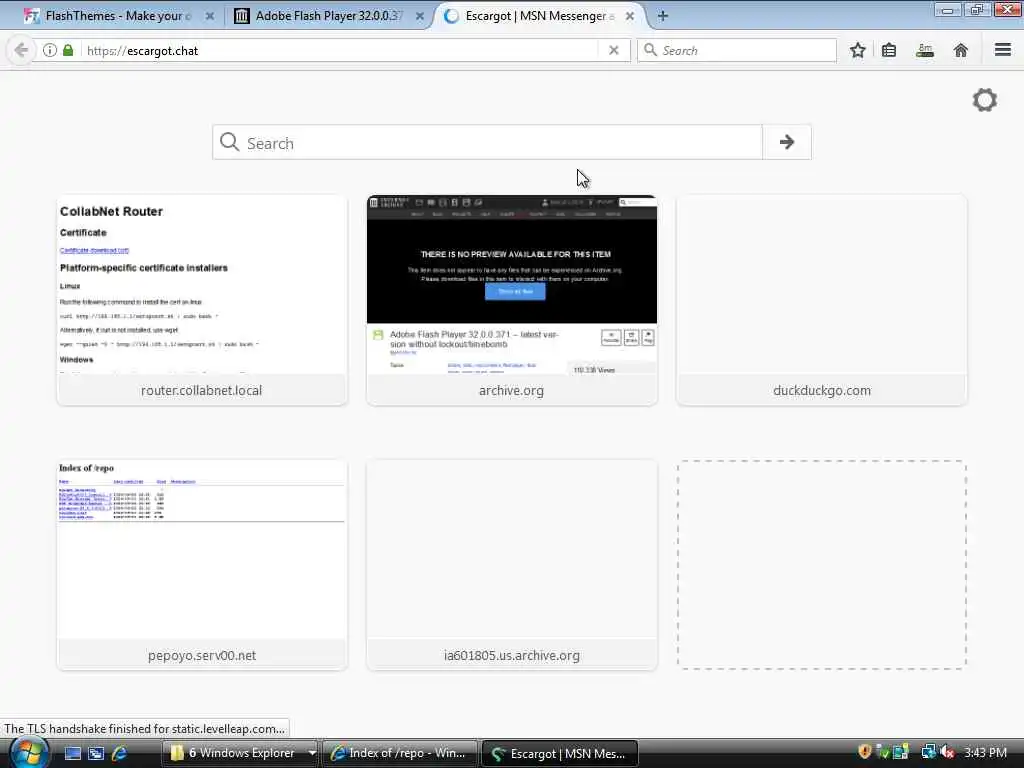Viewport: 1024px width, 768px height.
Task: Stop loading the page
Action: pyautogui.click(x=613, y=50)
